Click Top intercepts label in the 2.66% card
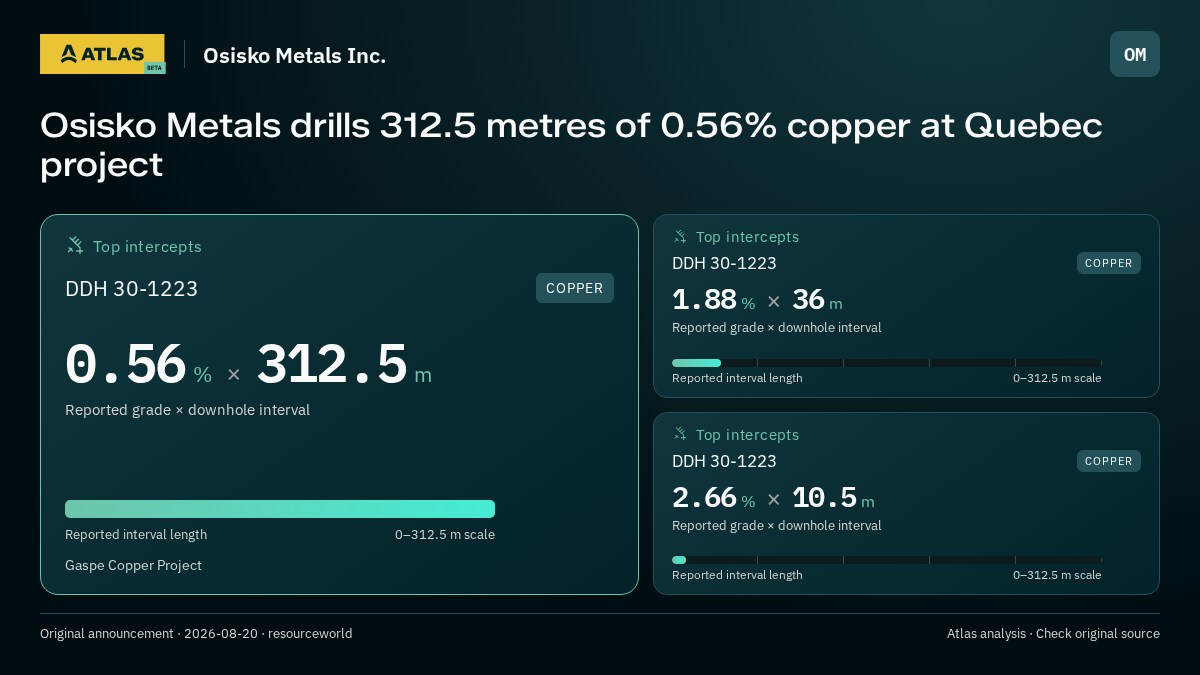 click(x=747, y=435)
